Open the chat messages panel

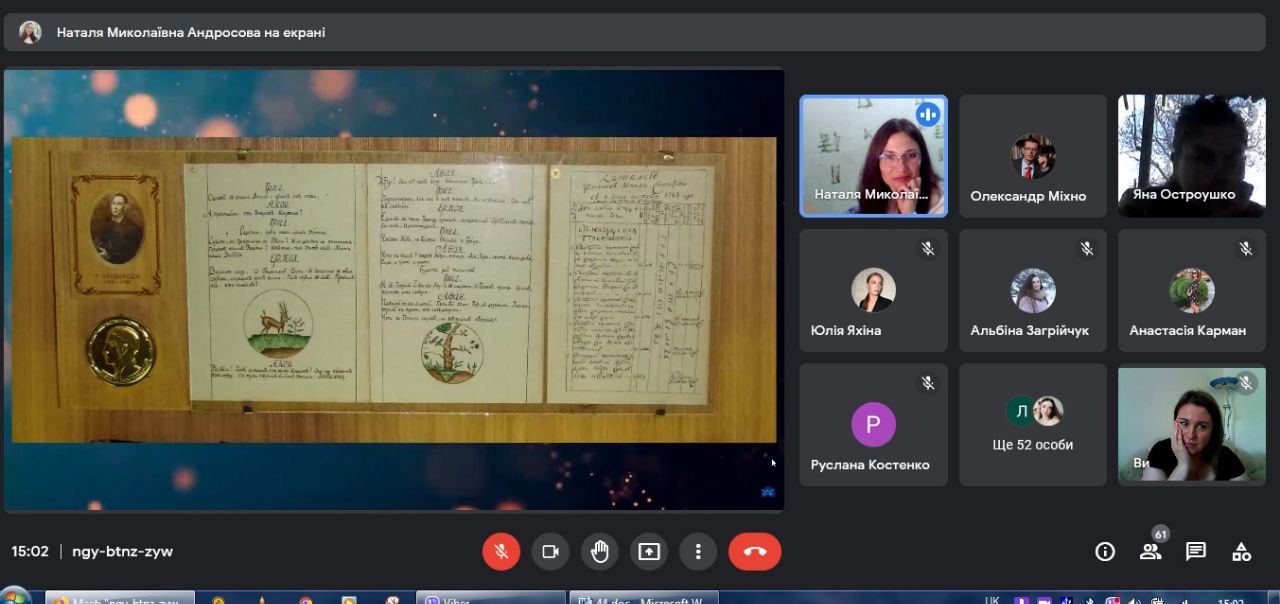1195,551
